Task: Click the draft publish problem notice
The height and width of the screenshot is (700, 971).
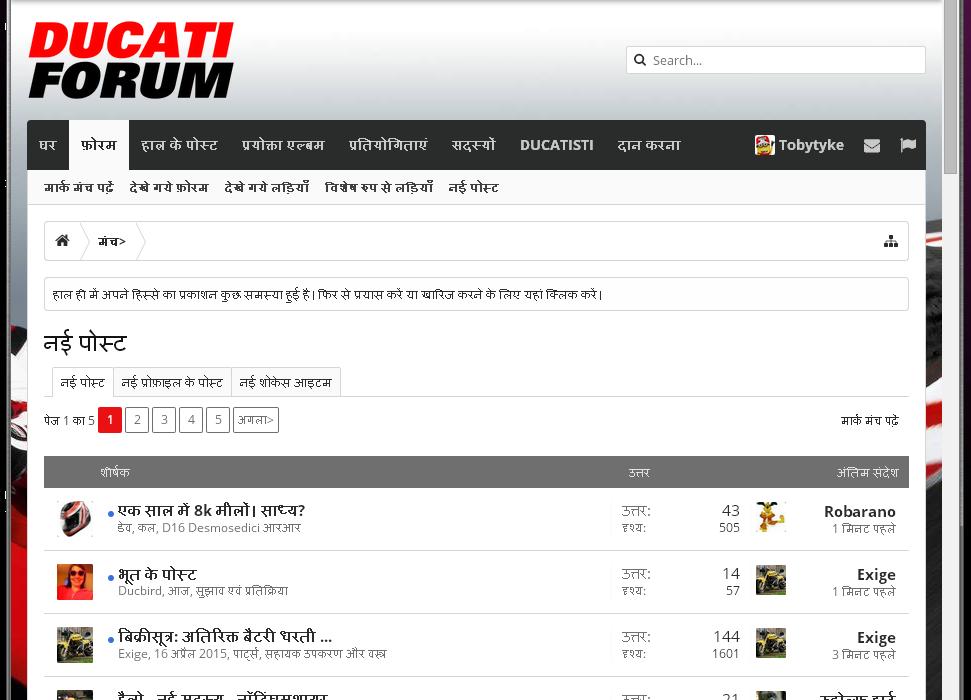Action: 476,294
